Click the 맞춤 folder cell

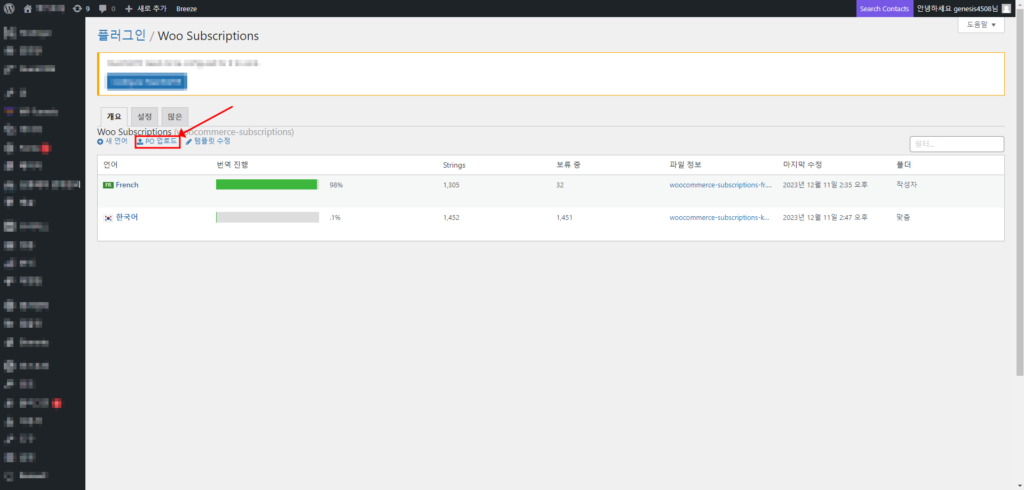(904, 218)
